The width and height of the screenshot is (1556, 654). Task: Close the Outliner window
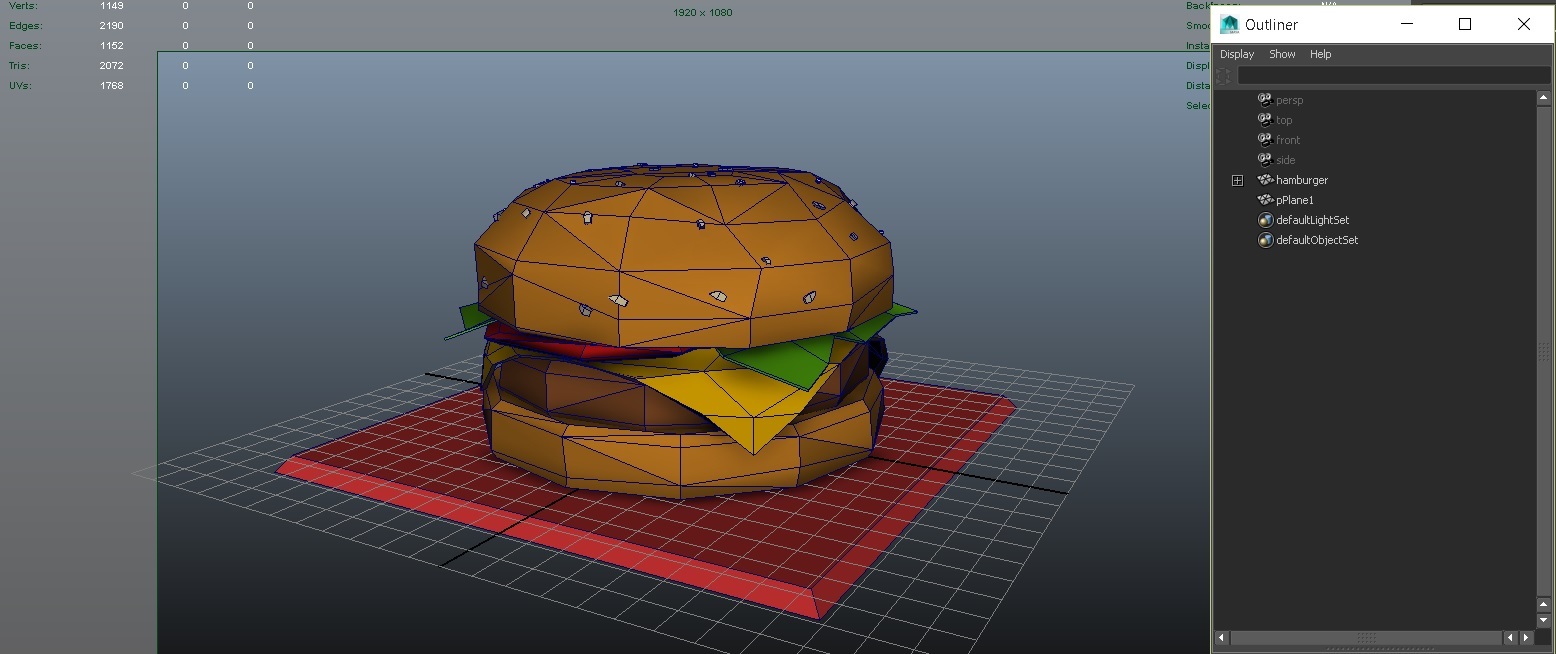tap(1523, 24)
